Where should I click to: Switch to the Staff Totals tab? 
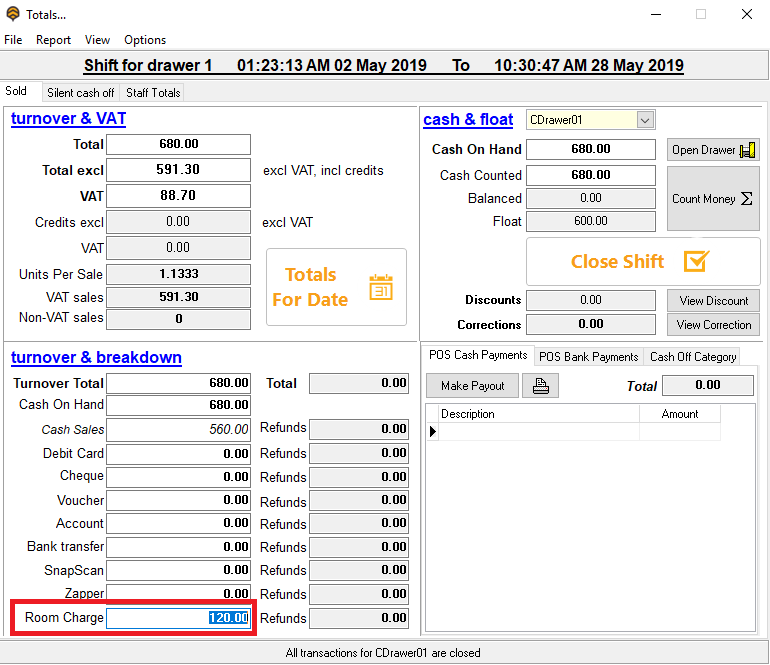click(x=153, y=93)
